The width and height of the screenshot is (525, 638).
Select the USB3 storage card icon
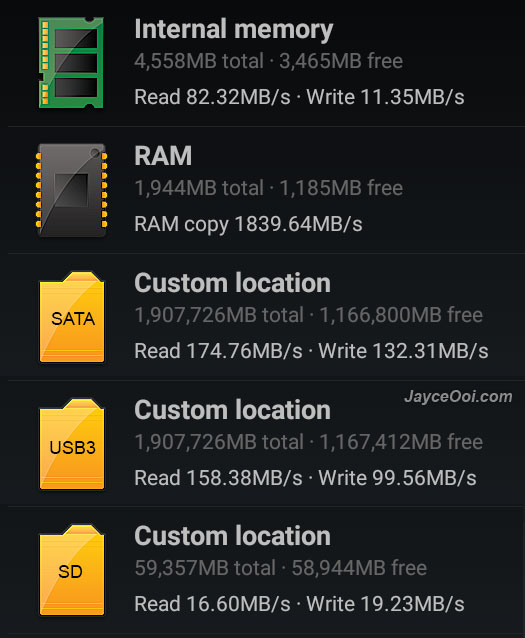[72, 444]
